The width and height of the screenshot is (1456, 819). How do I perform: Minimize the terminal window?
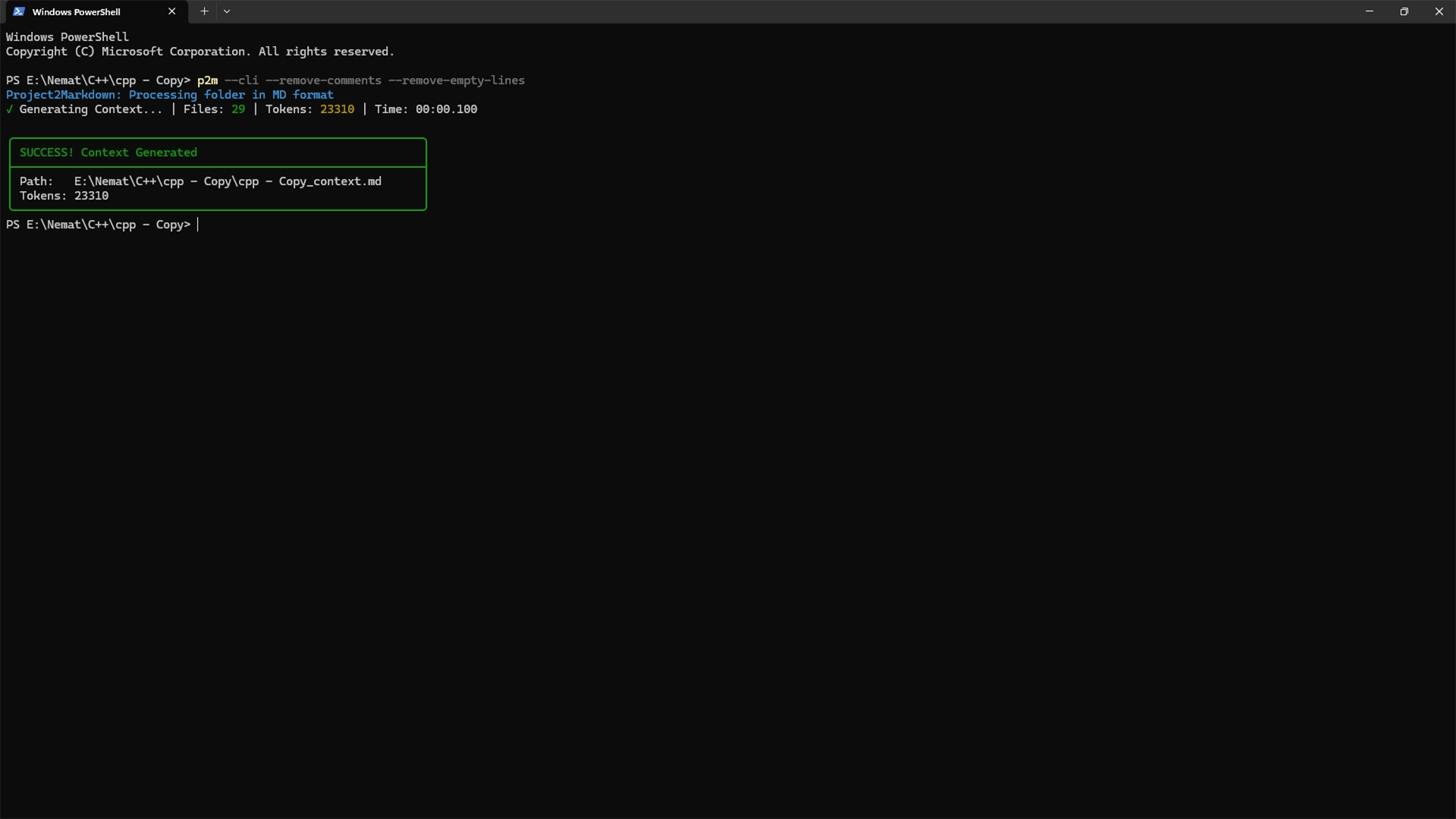pos(1370,11)
